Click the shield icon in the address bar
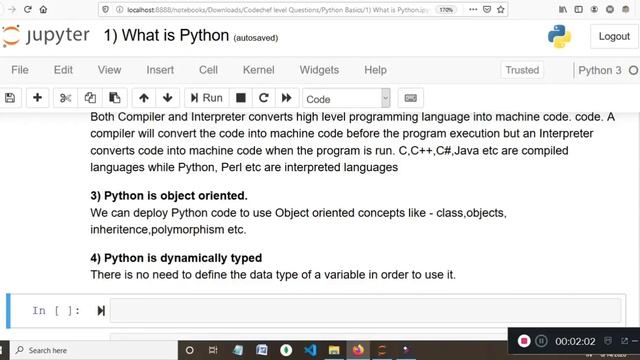 [106, 9]
